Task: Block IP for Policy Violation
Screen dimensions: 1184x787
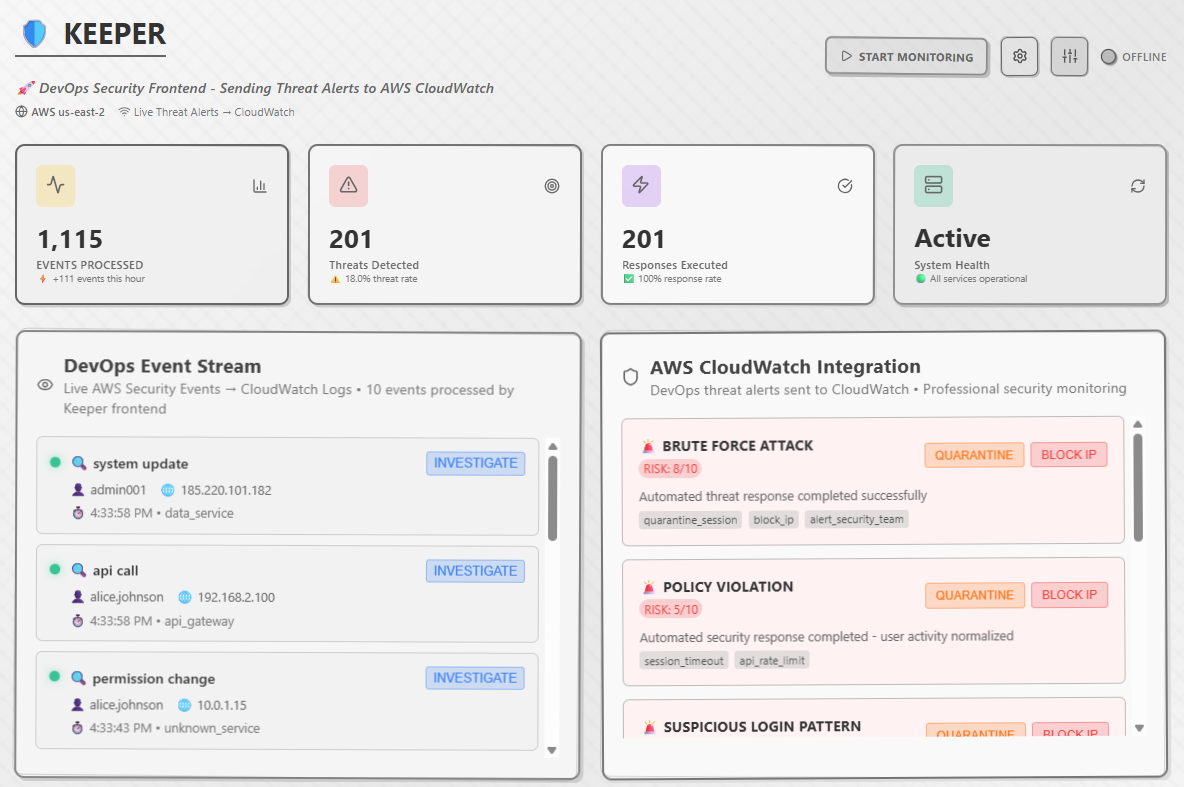Action: click(1069, 595)
